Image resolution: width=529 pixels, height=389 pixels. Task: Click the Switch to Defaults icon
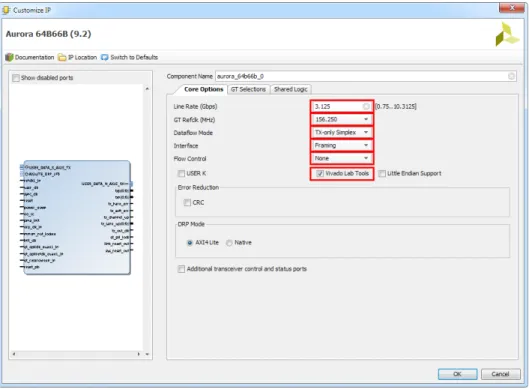[x=105, y=57]
